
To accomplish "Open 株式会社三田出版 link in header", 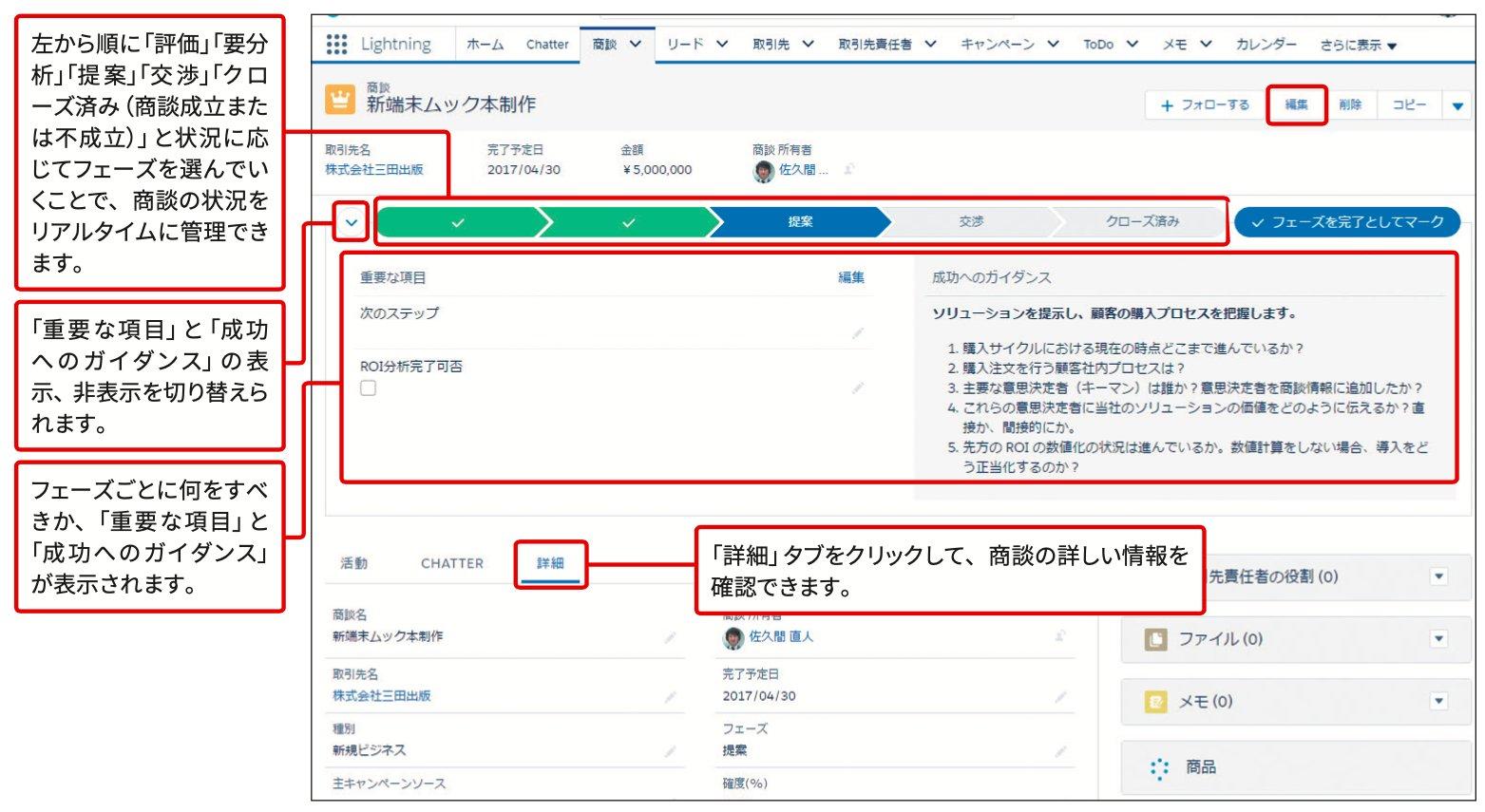I will coord(374,170).
